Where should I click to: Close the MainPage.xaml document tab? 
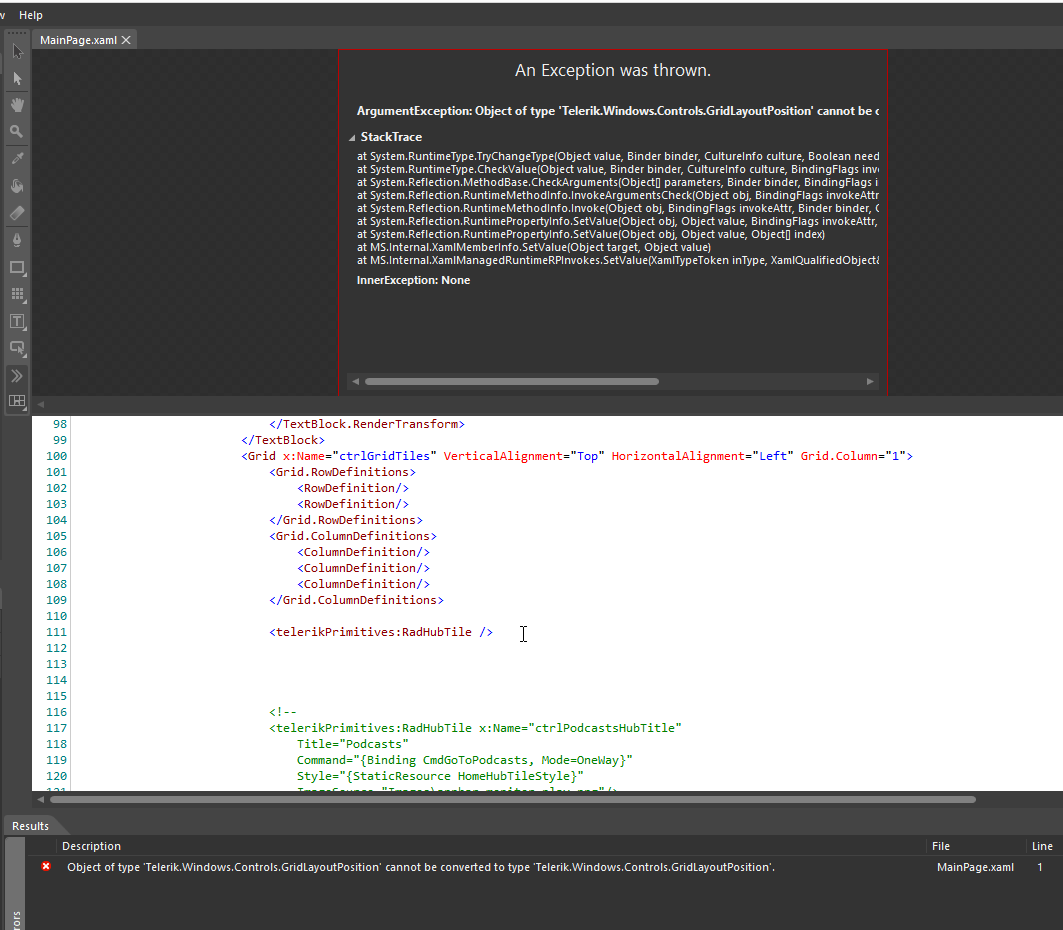tap(126, 40)
